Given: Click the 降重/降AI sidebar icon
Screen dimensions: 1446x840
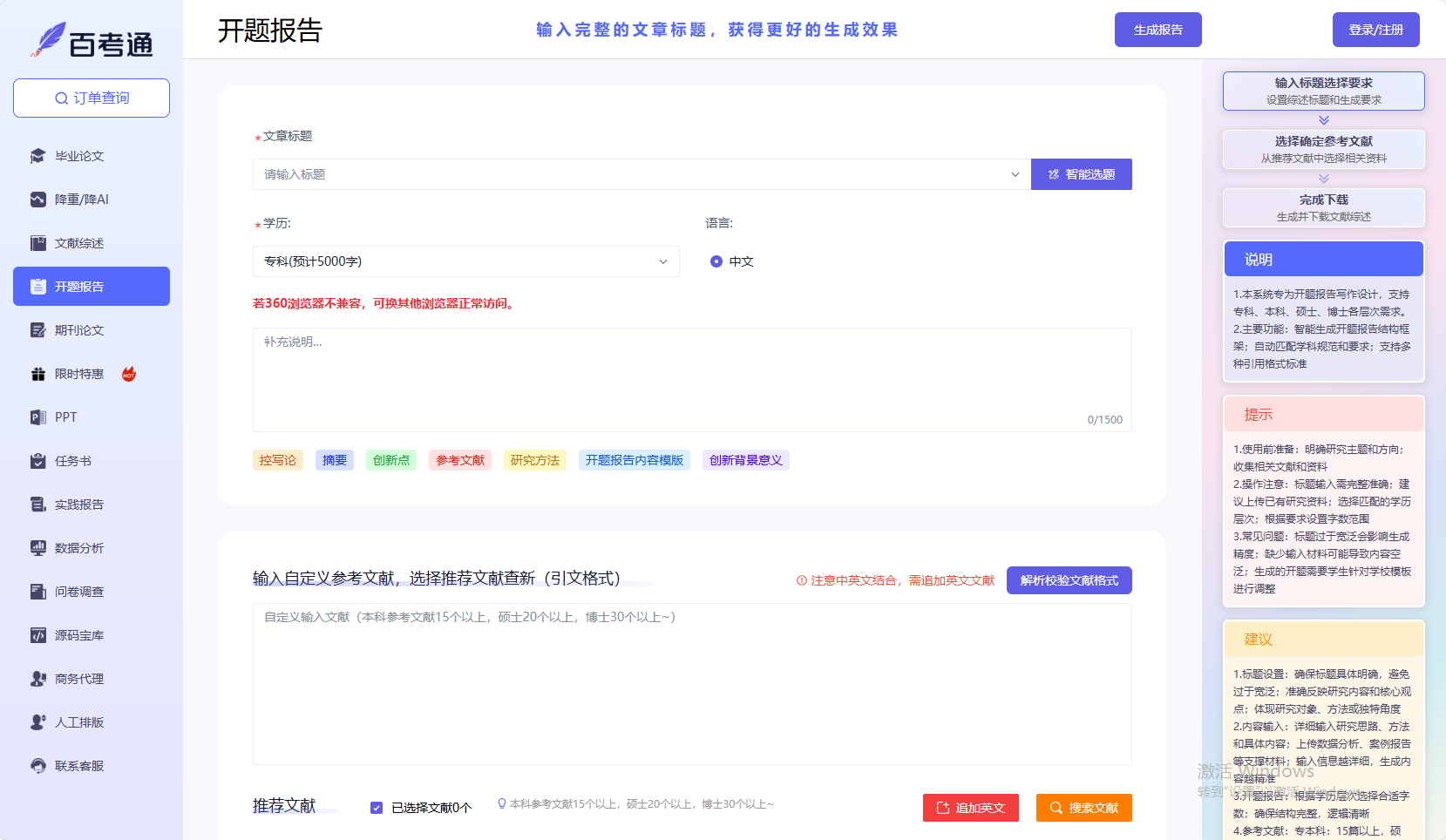Looking at the screenshot, I should coord(37,200).
